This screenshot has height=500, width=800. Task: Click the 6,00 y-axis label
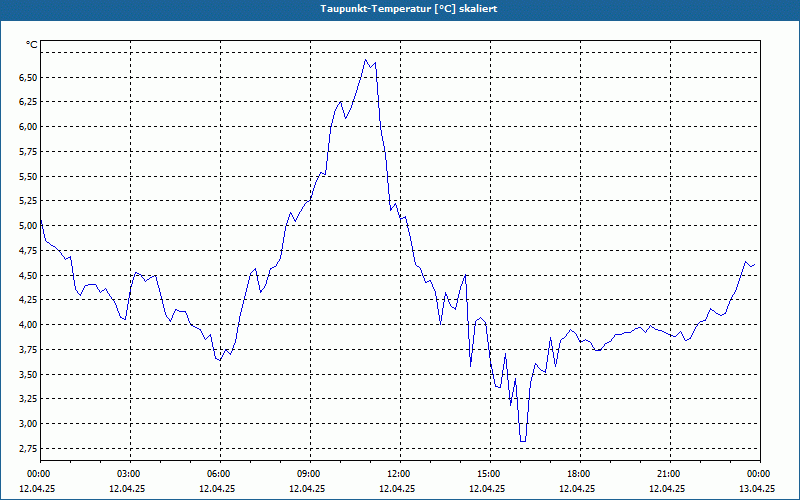pos(28,127)
